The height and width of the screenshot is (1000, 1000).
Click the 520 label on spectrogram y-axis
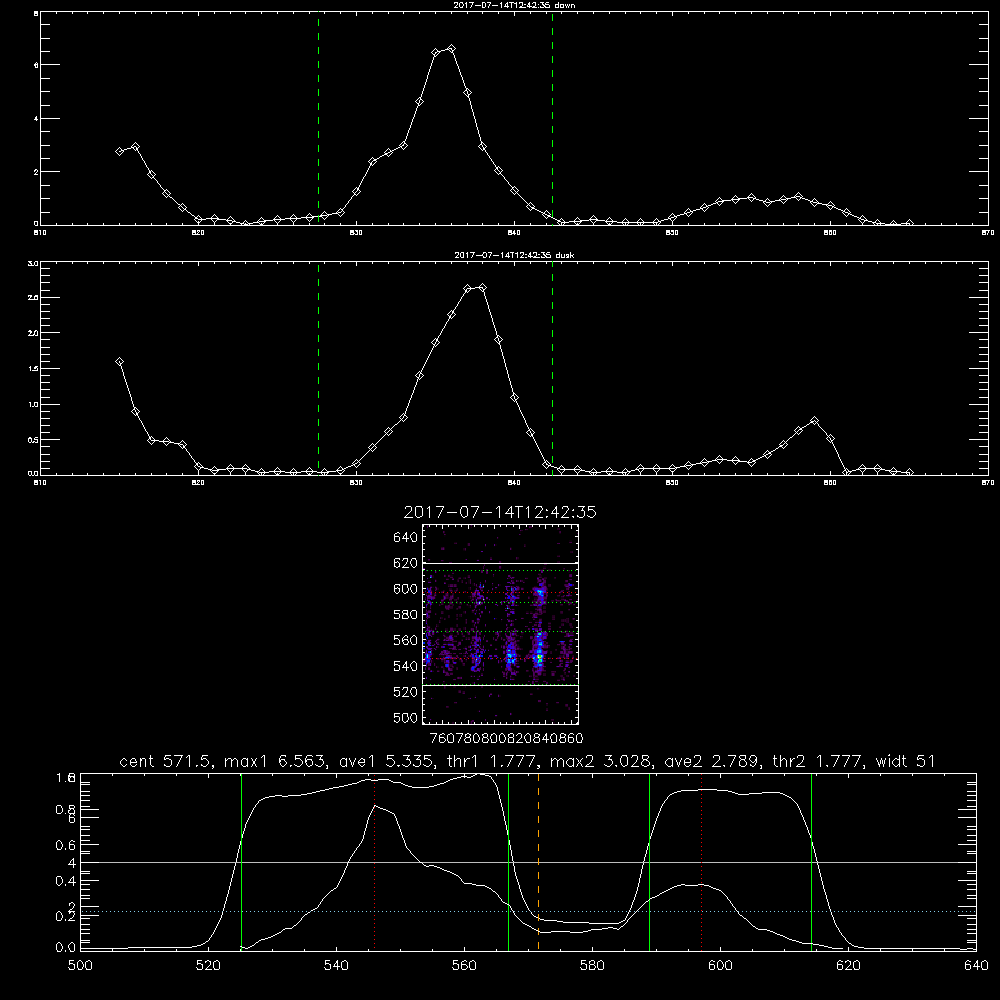point(406,692)
